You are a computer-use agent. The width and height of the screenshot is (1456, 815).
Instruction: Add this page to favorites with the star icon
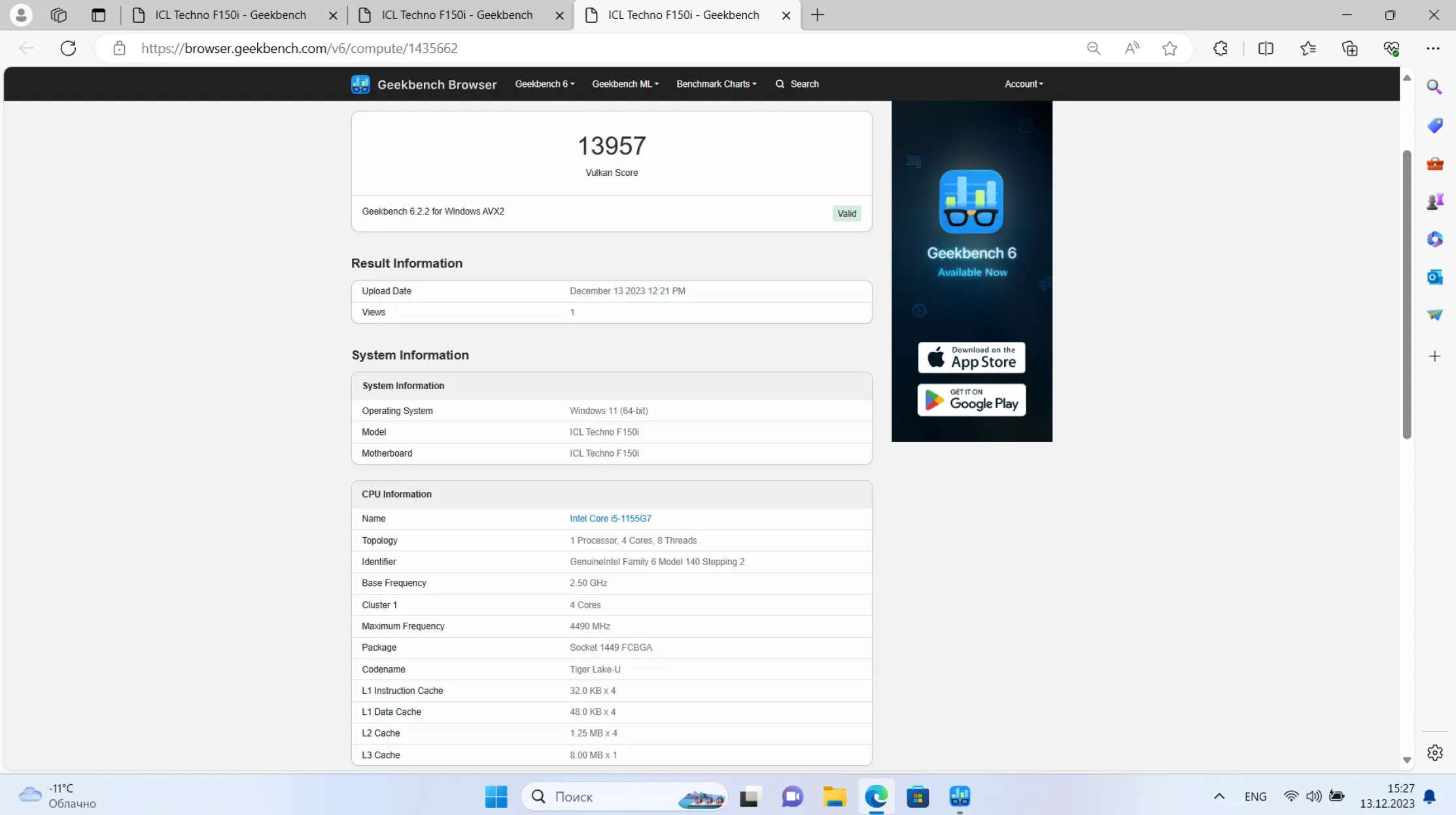tap(1170, 48)
